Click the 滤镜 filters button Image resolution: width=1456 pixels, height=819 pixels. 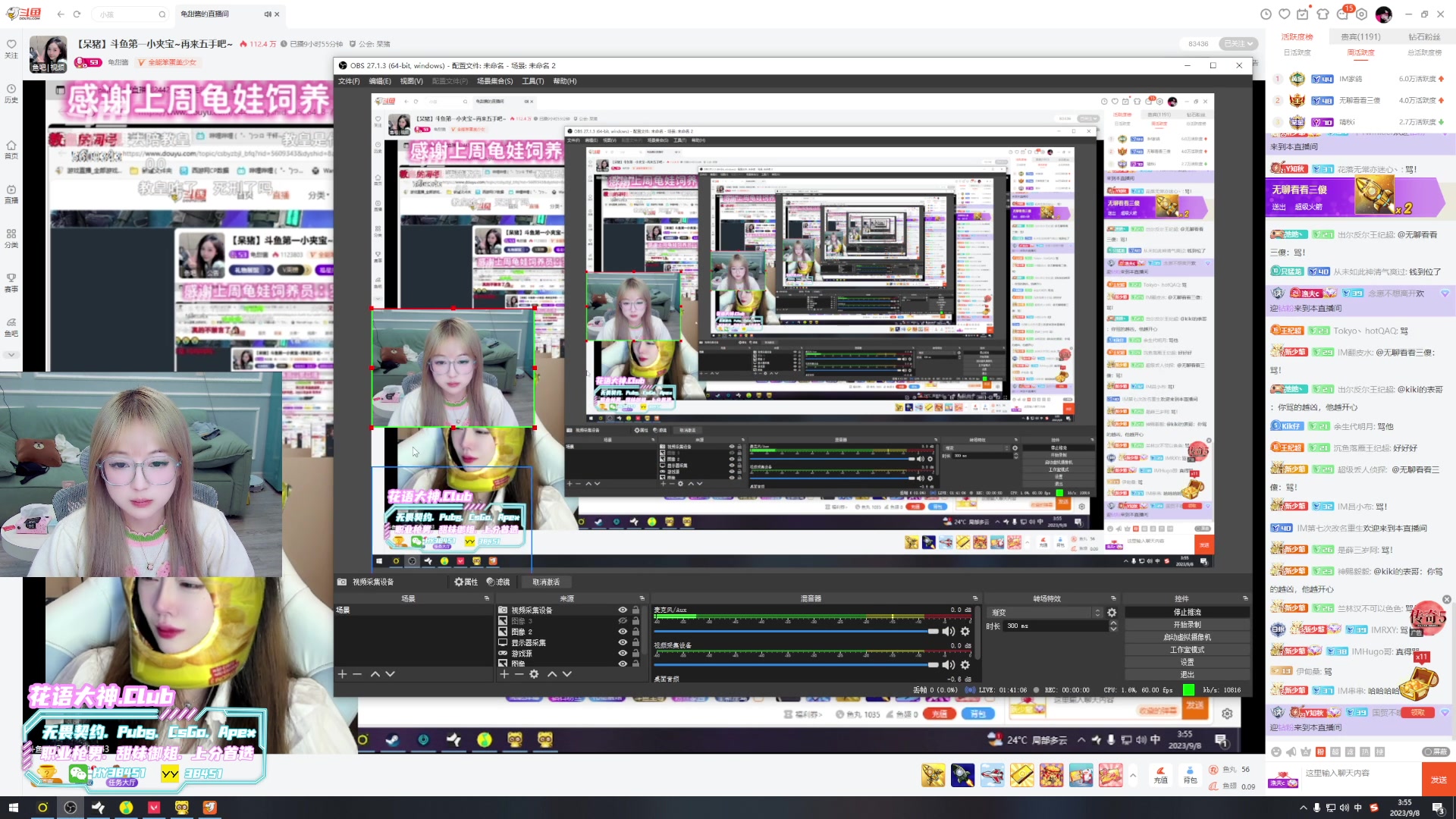498,582
